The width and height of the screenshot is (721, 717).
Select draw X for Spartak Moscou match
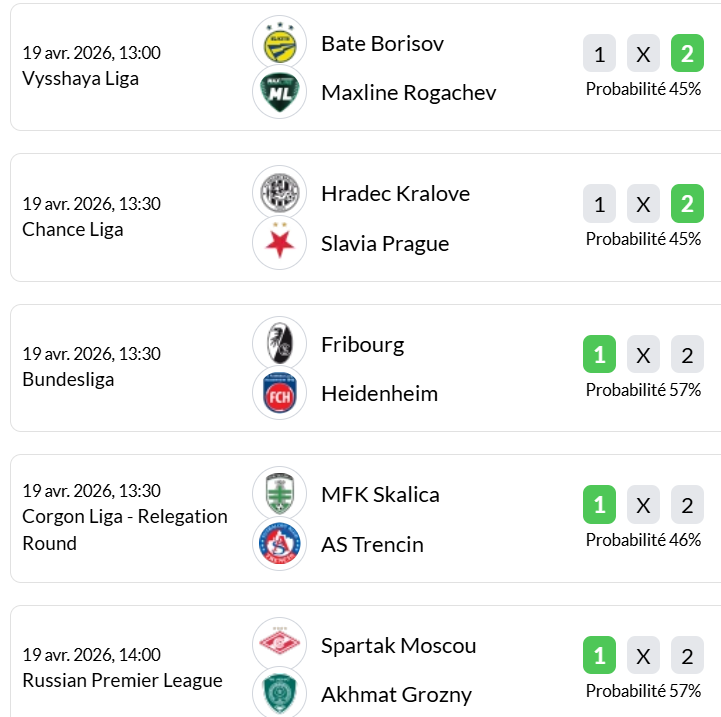[x=643, y=656]
